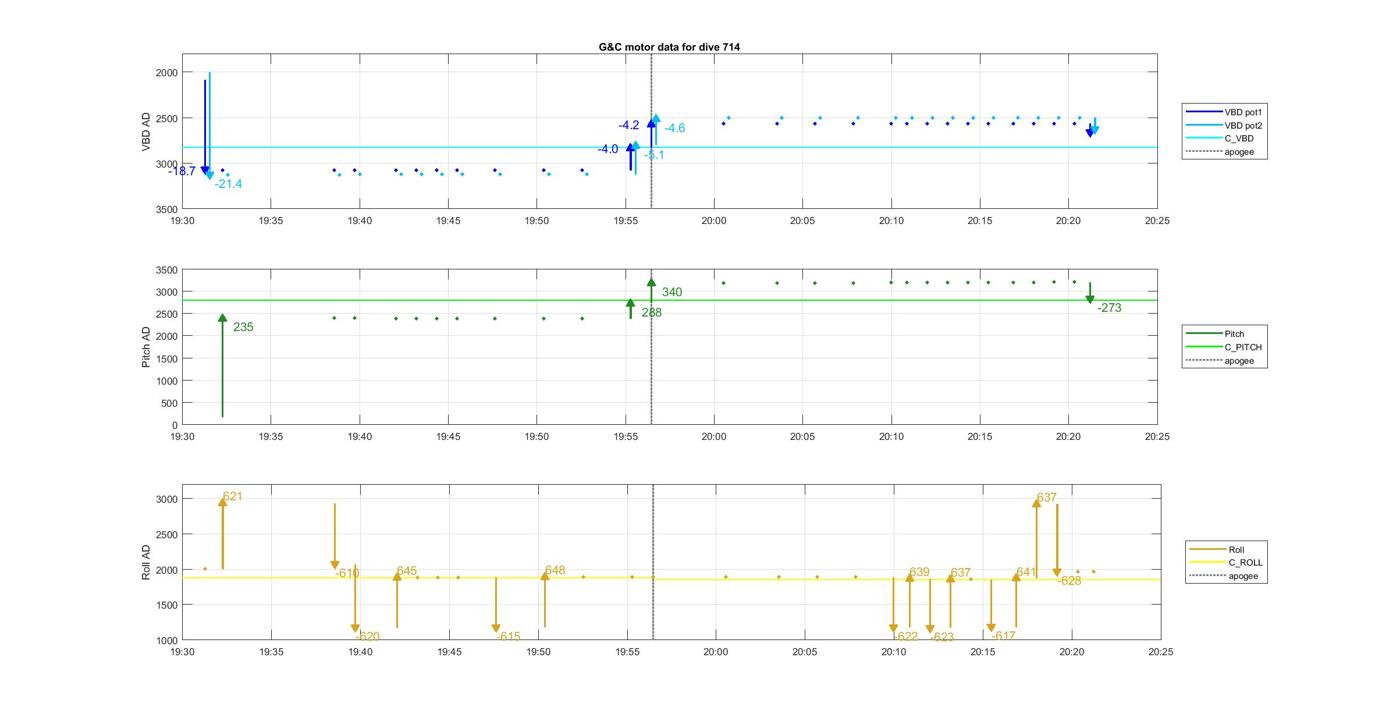Viewport: 1400px width, 720px height.
Task: Click the -622 roll annotation
Action: click(905, 637)
